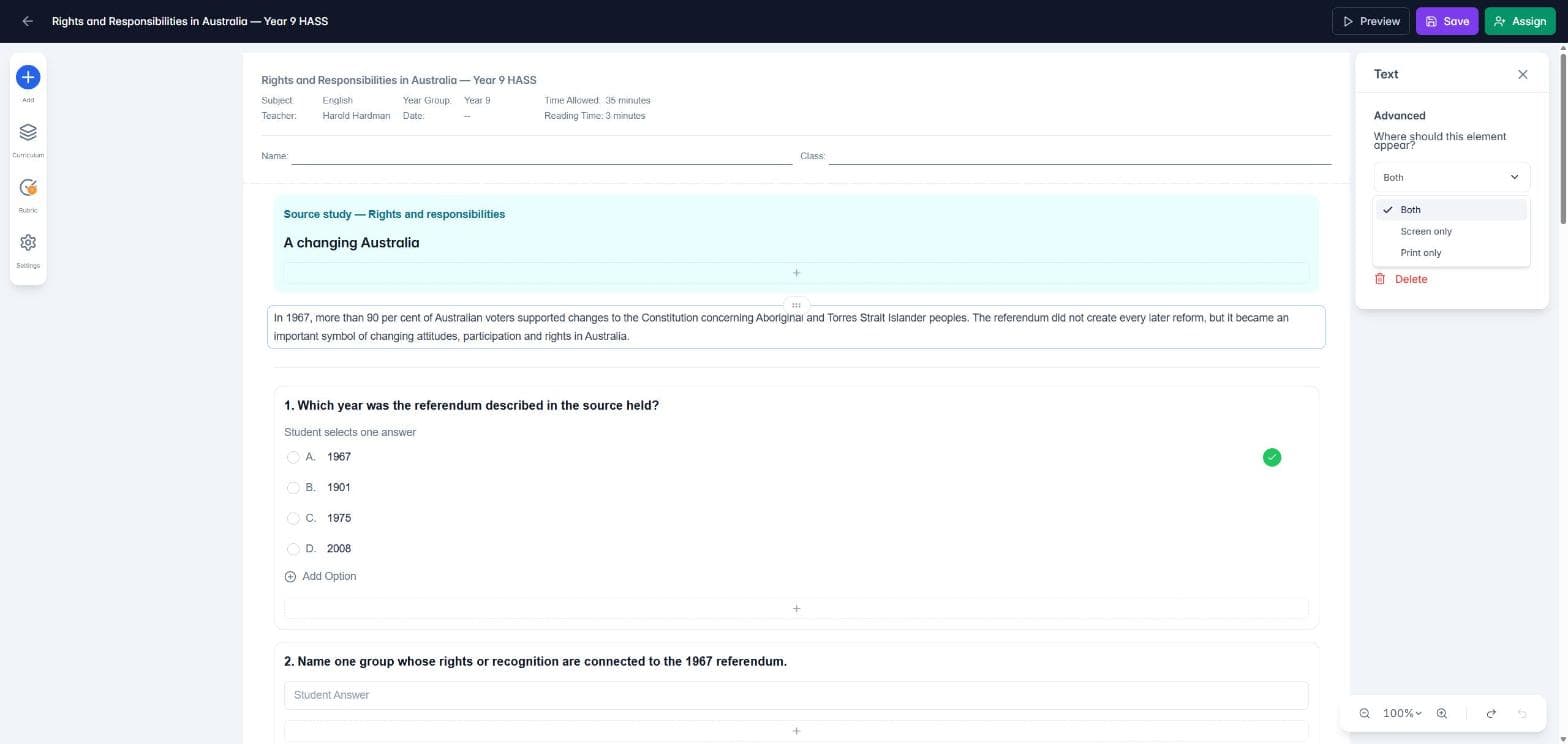Screen dimensions: 1568x744
Task: Open the Both appearance dropdown
Action: coord(1451,177)
